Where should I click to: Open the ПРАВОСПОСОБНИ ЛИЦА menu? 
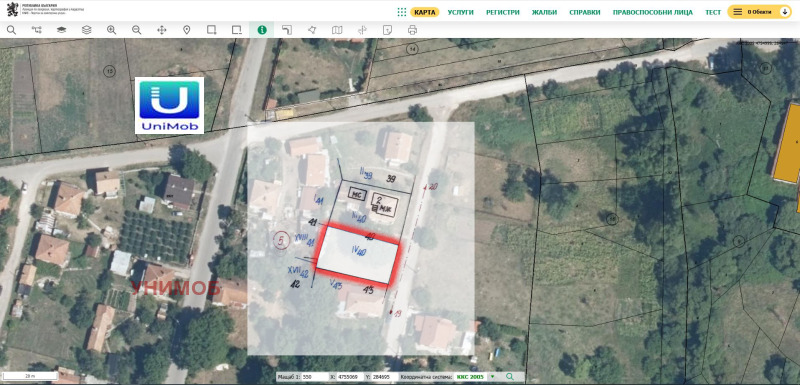click(x=653, y=12)
